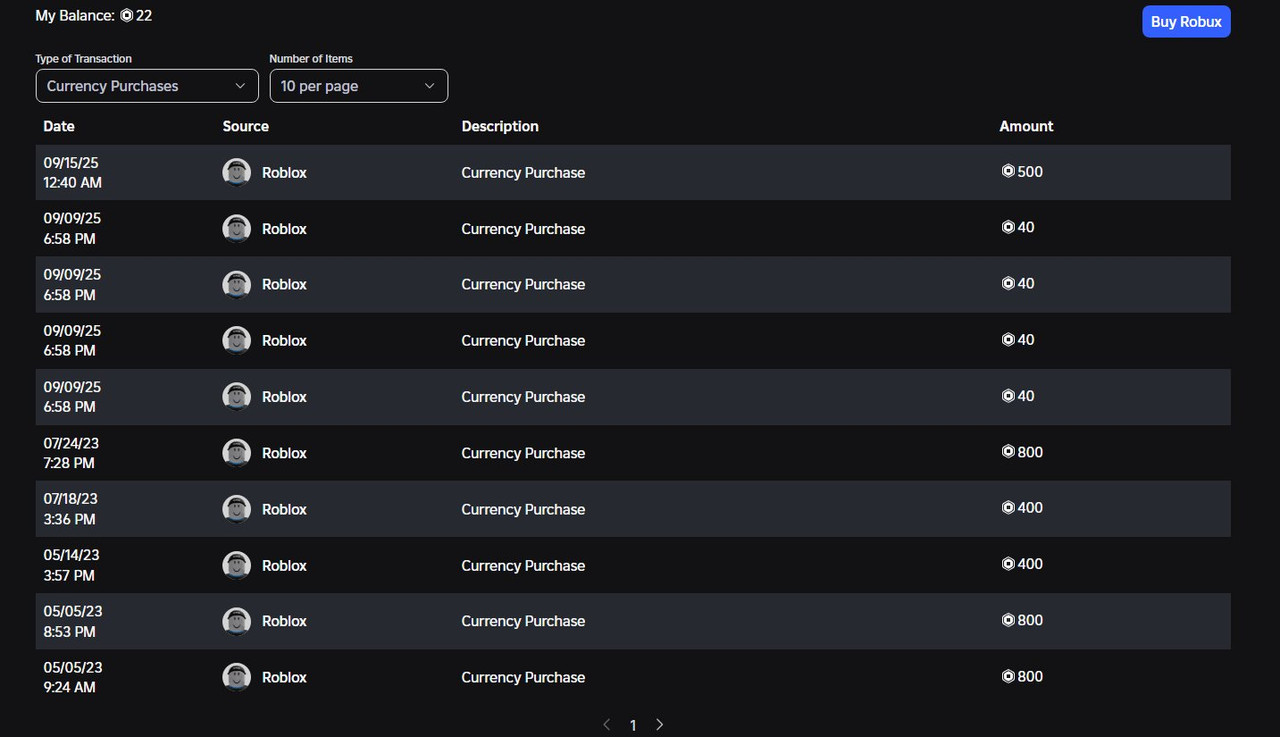Go to the next page with the right chevron

point(659,725)
